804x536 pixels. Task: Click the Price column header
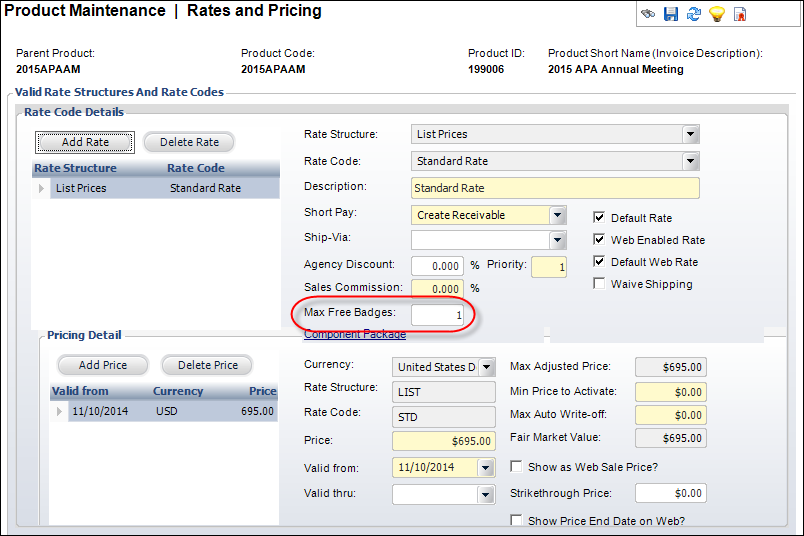pos(263,391)
